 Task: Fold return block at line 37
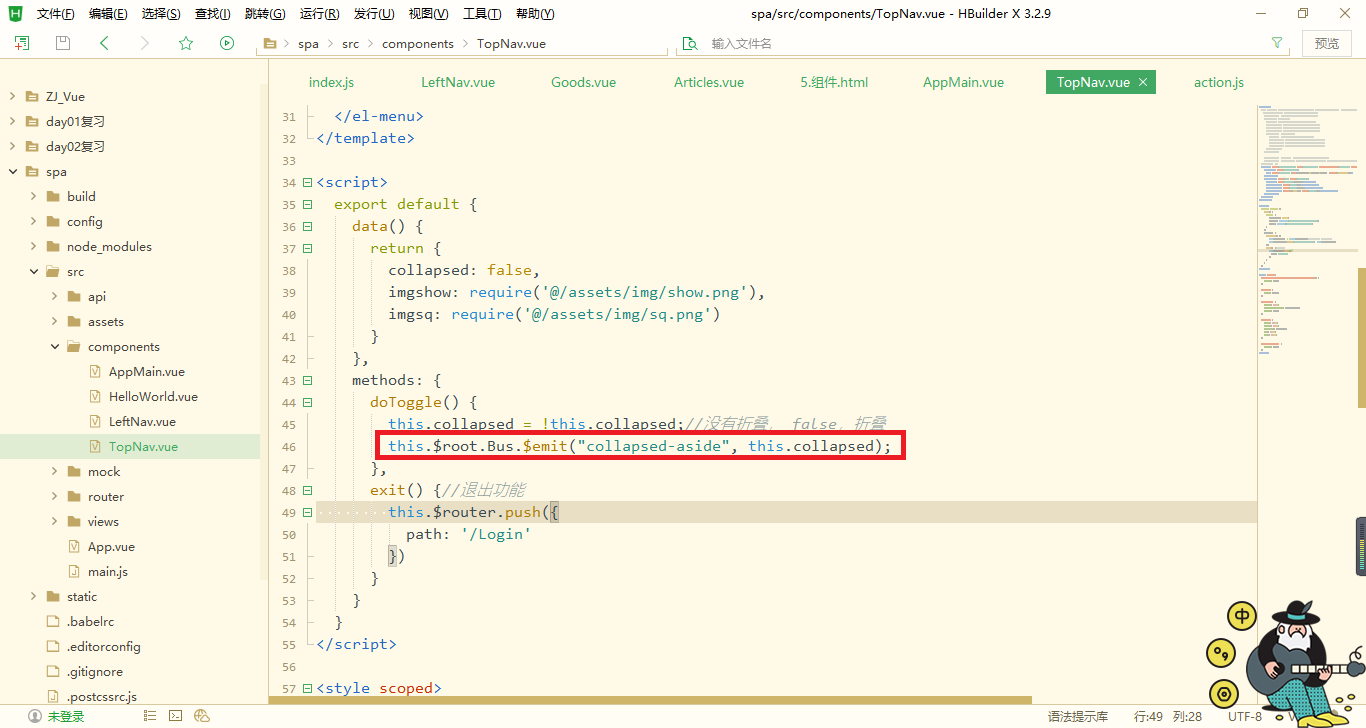(x=307, y=249)
